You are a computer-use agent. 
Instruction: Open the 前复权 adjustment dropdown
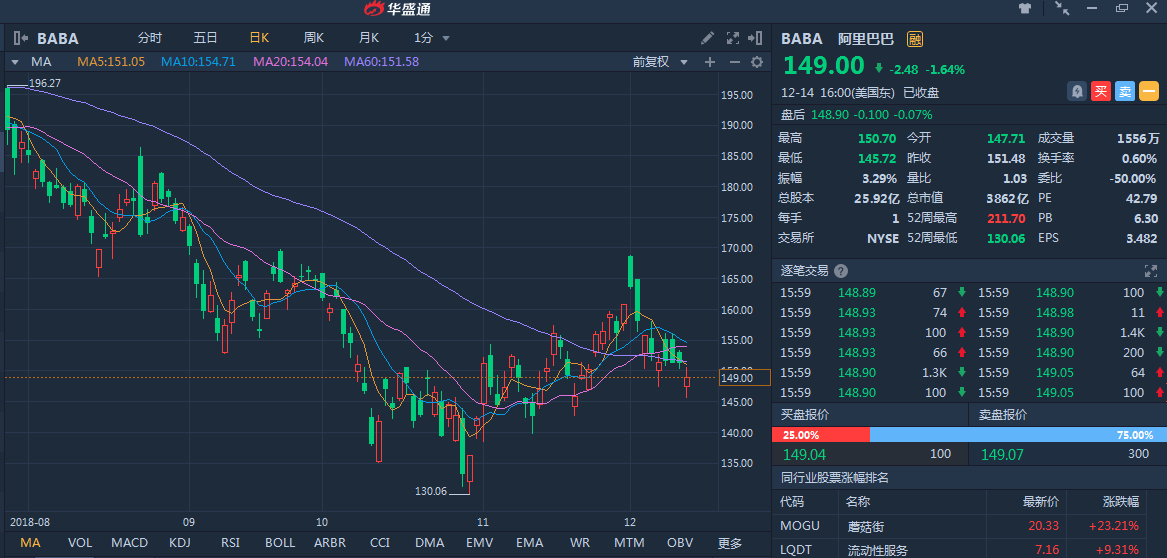tap(661, 62)
